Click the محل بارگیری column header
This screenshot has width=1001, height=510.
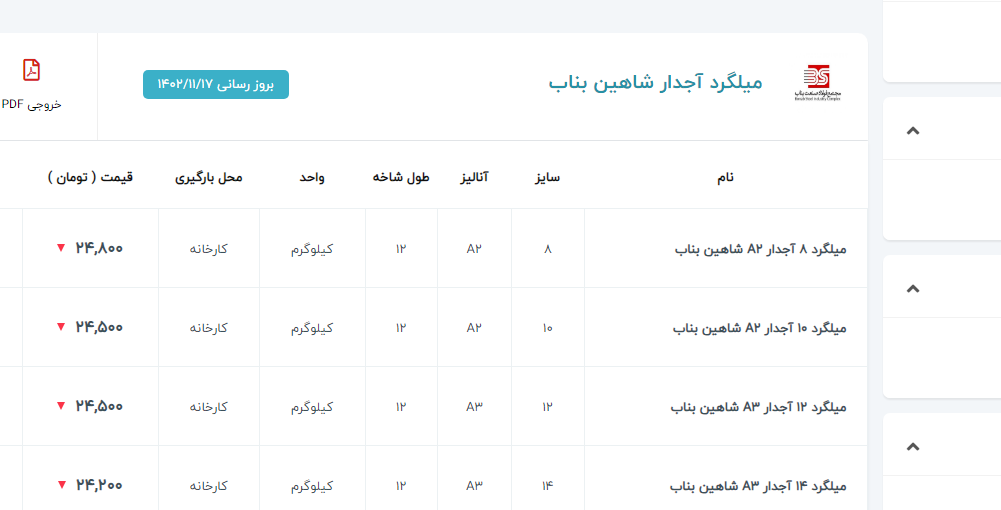pyautogui.click(x=209, y=177)
